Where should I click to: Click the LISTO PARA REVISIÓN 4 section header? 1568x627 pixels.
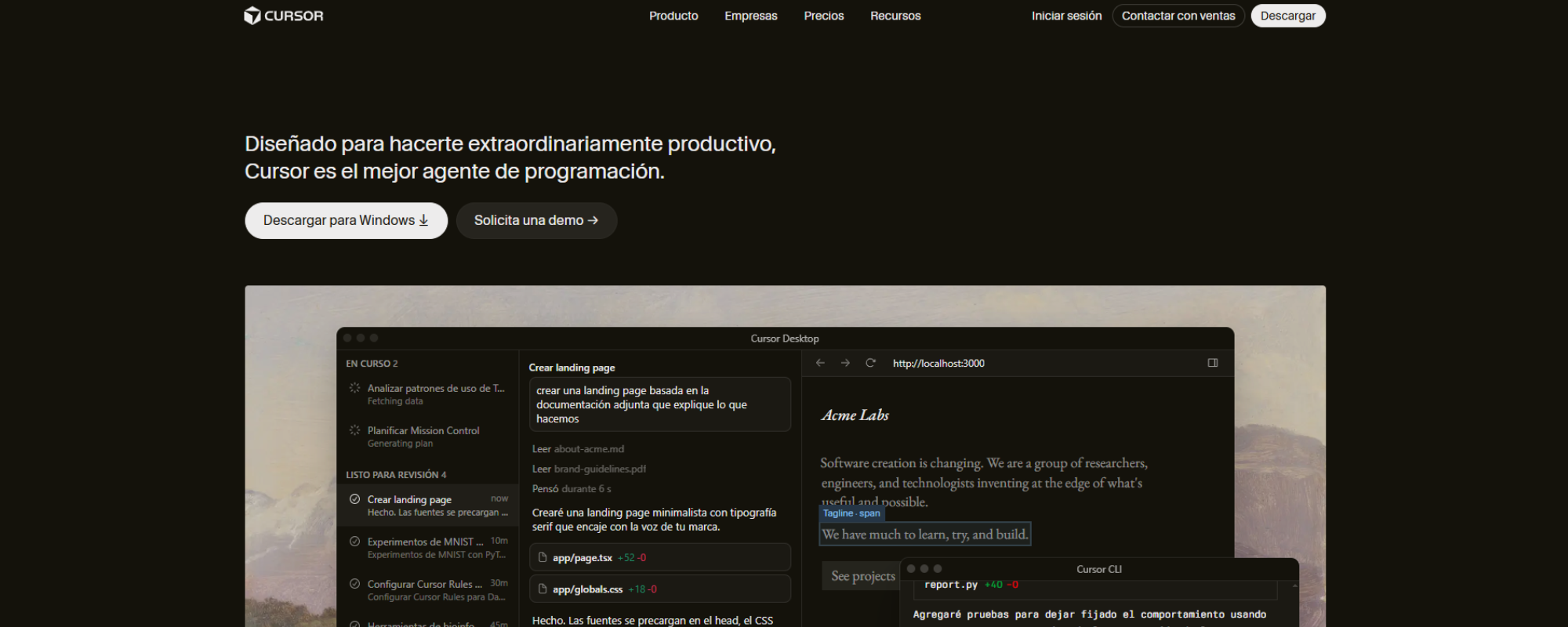(x=396, y=475)
